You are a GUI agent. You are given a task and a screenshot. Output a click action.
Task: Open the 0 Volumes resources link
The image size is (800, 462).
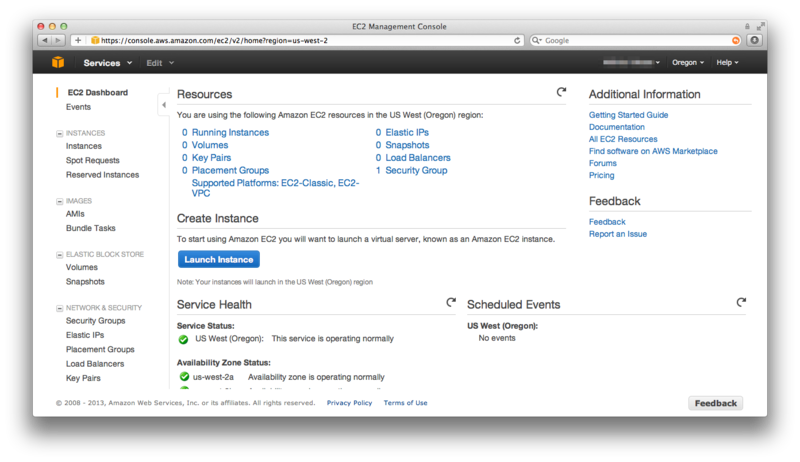[x=205, y=145]
